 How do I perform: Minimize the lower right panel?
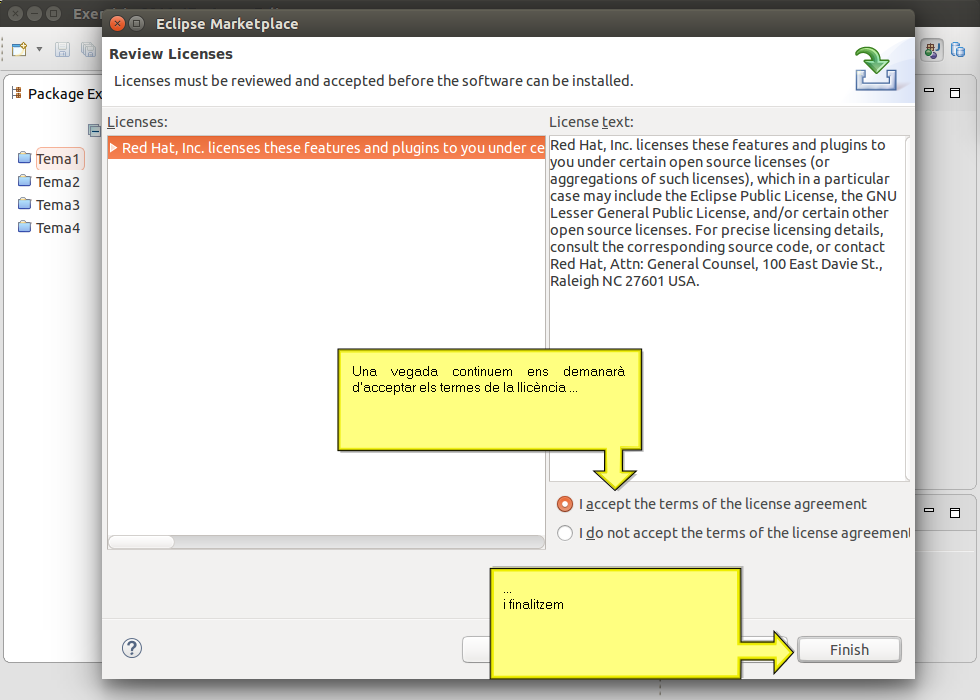929,512
